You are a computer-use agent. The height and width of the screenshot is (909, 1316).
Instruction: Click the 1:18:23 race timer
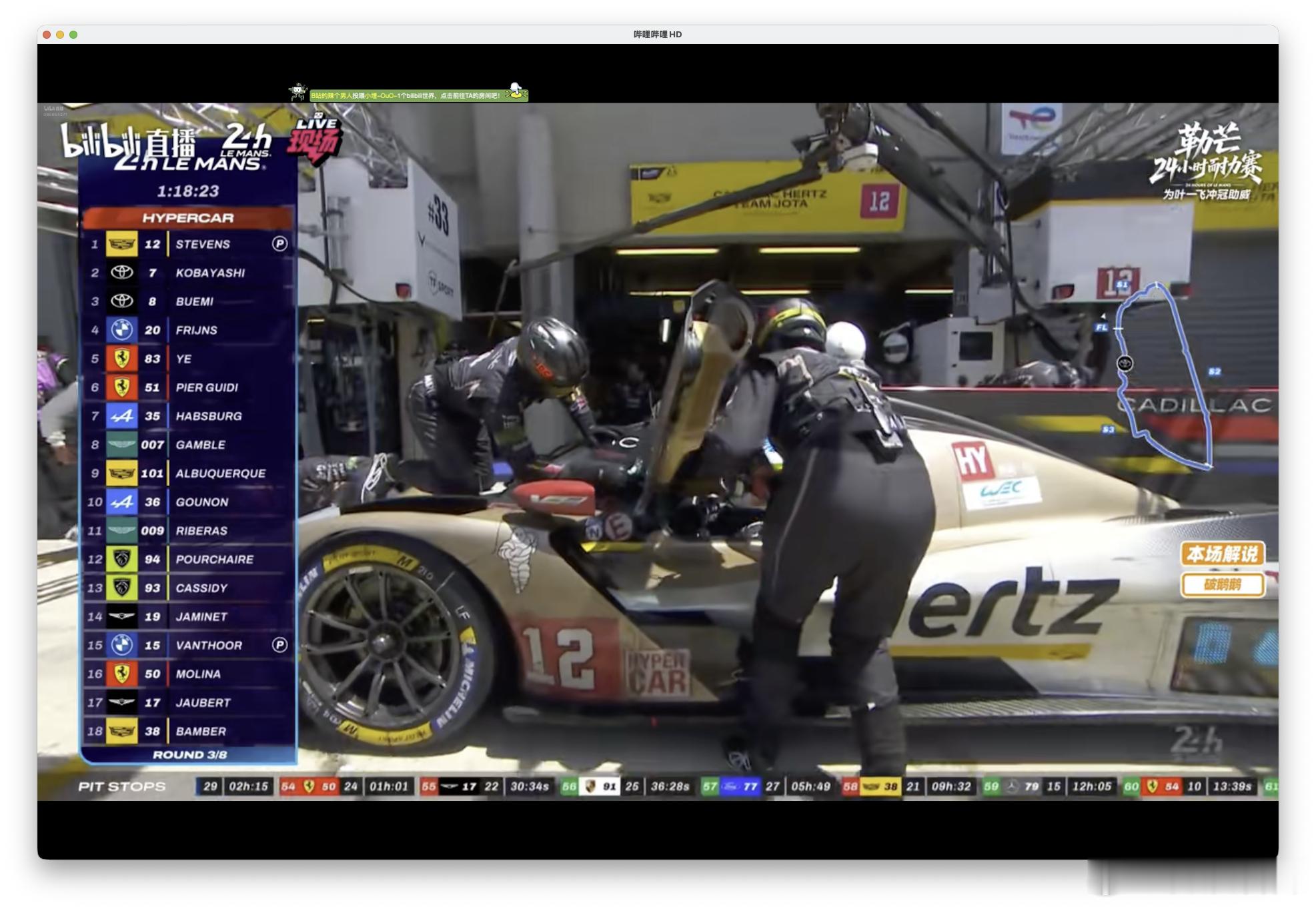click(188, 191)
